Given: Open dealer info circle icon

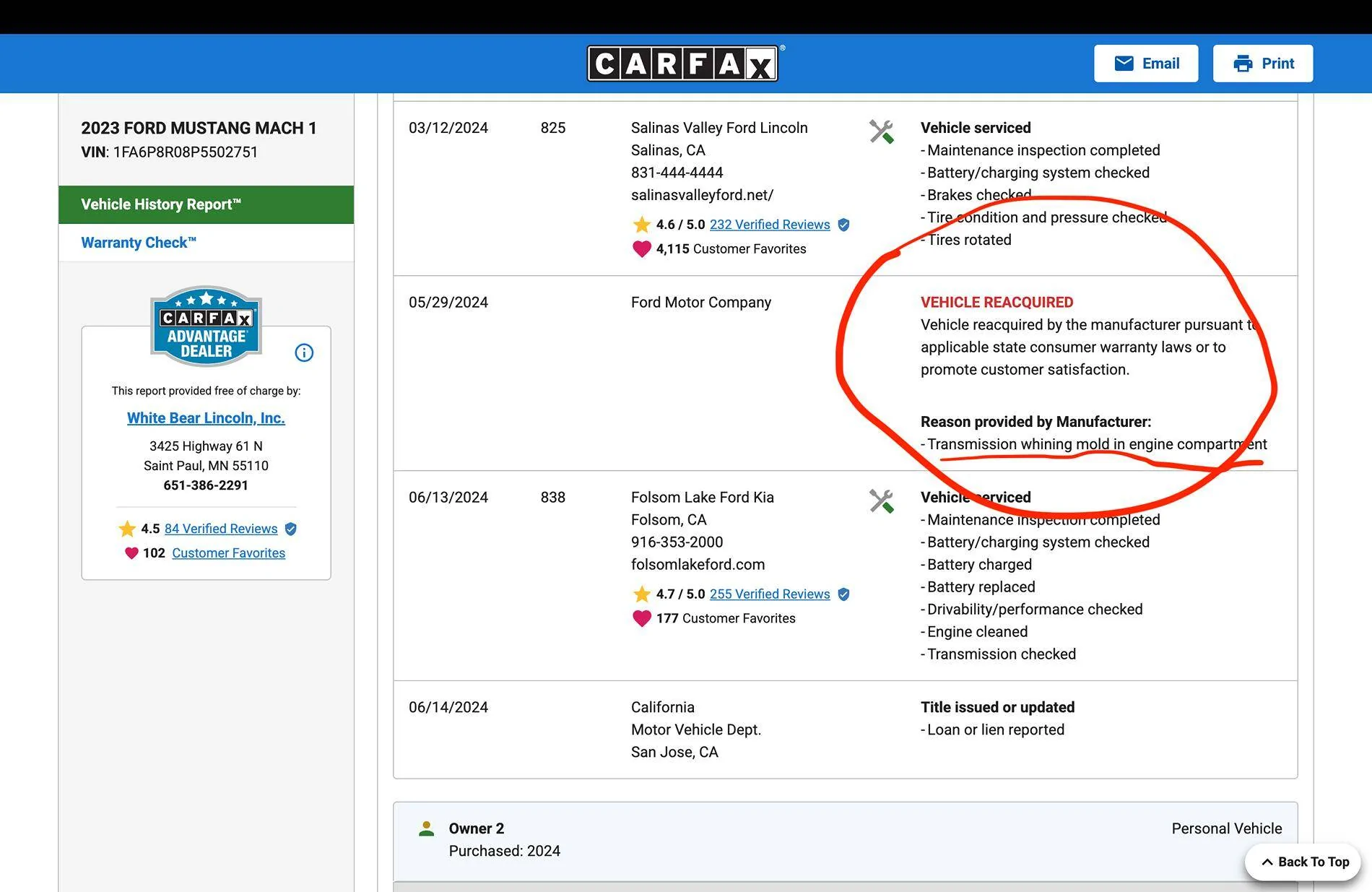Looking at the screenshot, I should [x=304, y=352].
